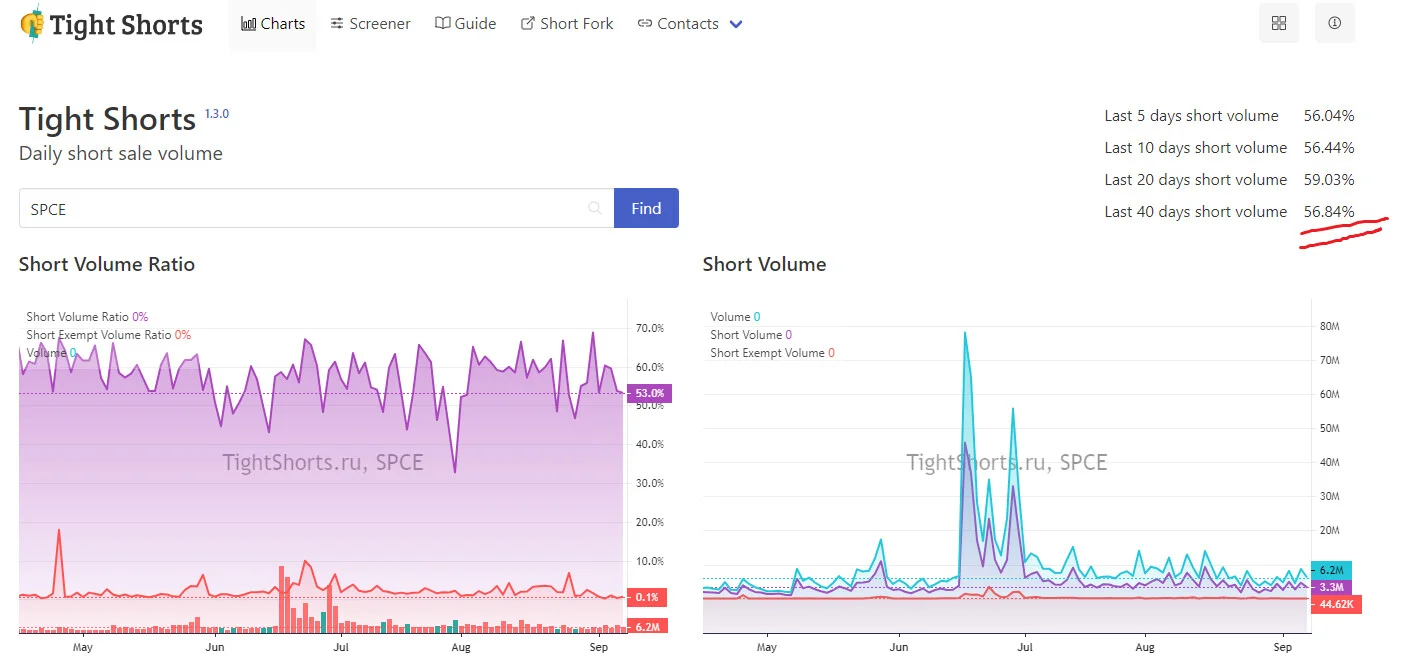
Task: Select the 56.44% ten-day value
Action: [1329, 148]
